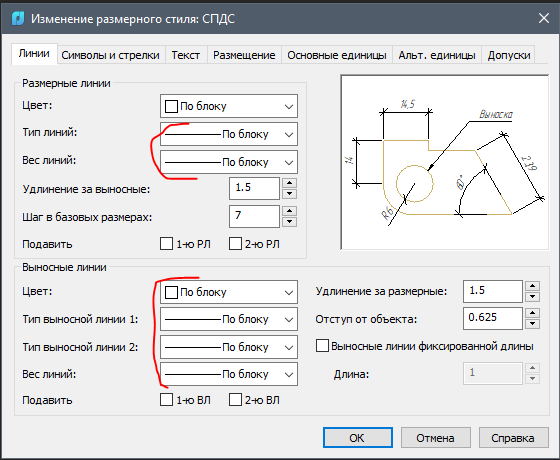Click Отступ от объекта value field
The image size is (560, 460).
pos(493,318)
